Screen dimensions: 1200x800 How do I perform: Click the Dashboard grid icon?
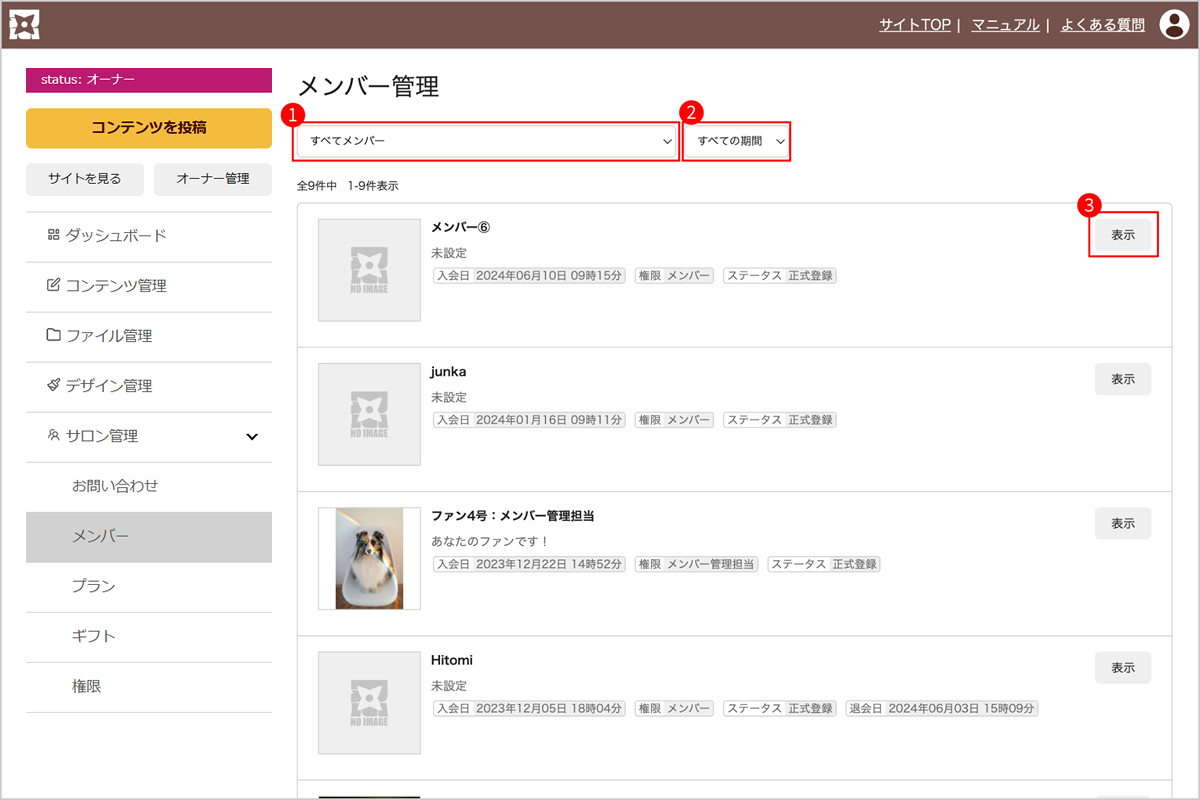54,236
